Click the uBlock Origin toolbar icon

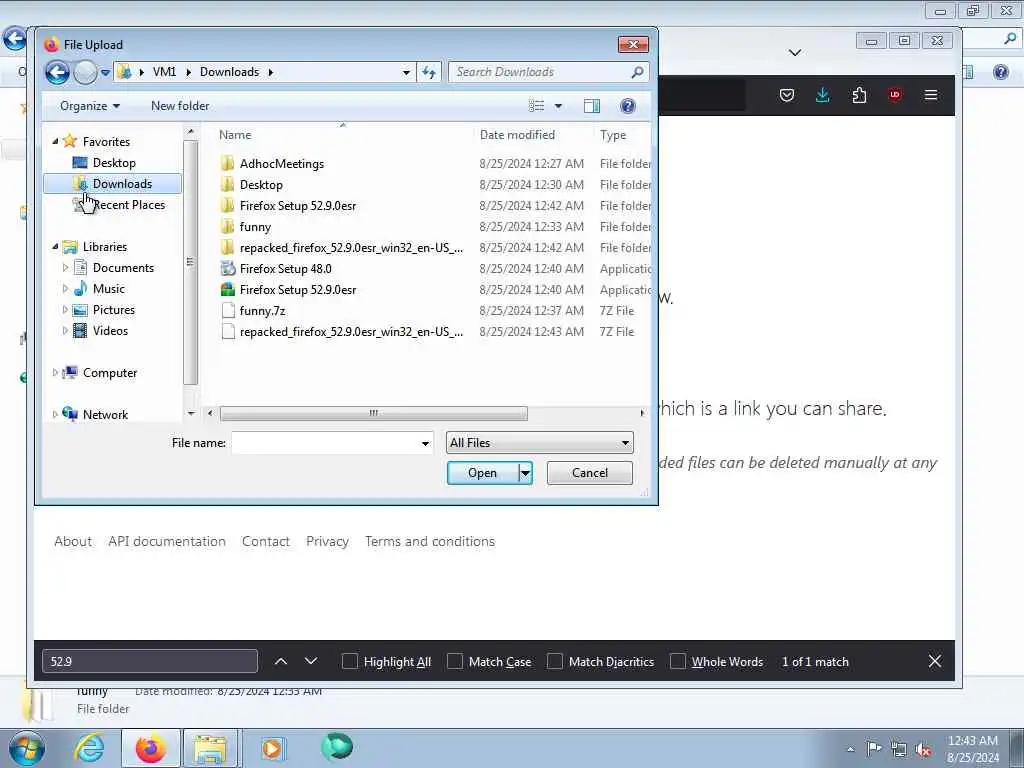coord(895,95)
